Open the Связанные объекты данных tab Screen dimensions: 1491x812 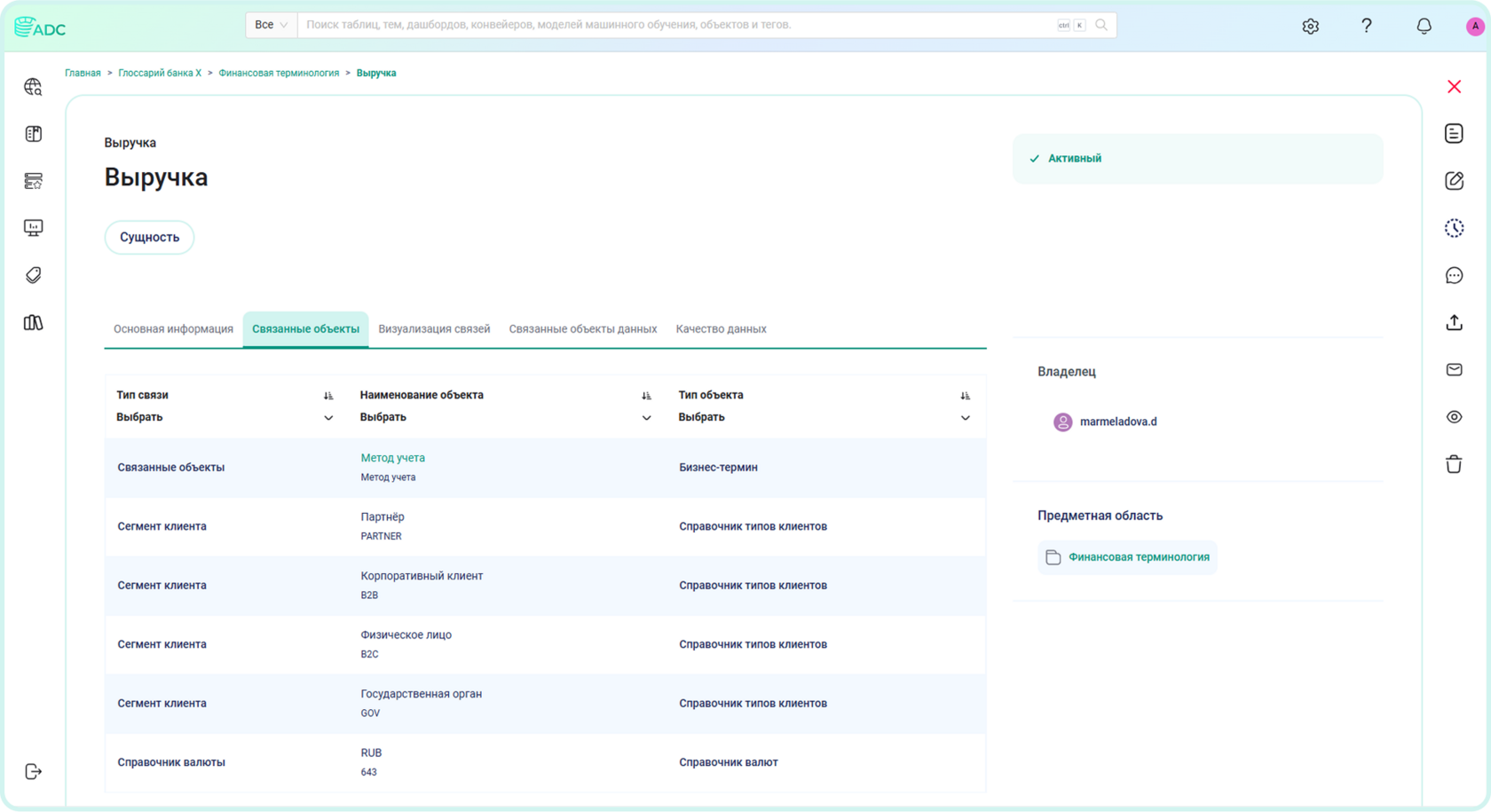pos(583,329)
